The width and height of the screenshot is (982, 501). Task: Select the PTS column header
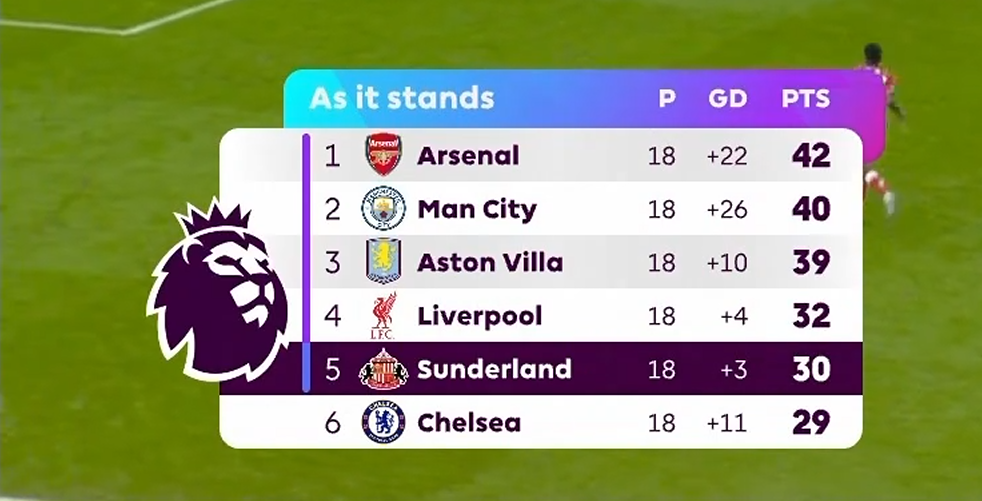(805, 98)
